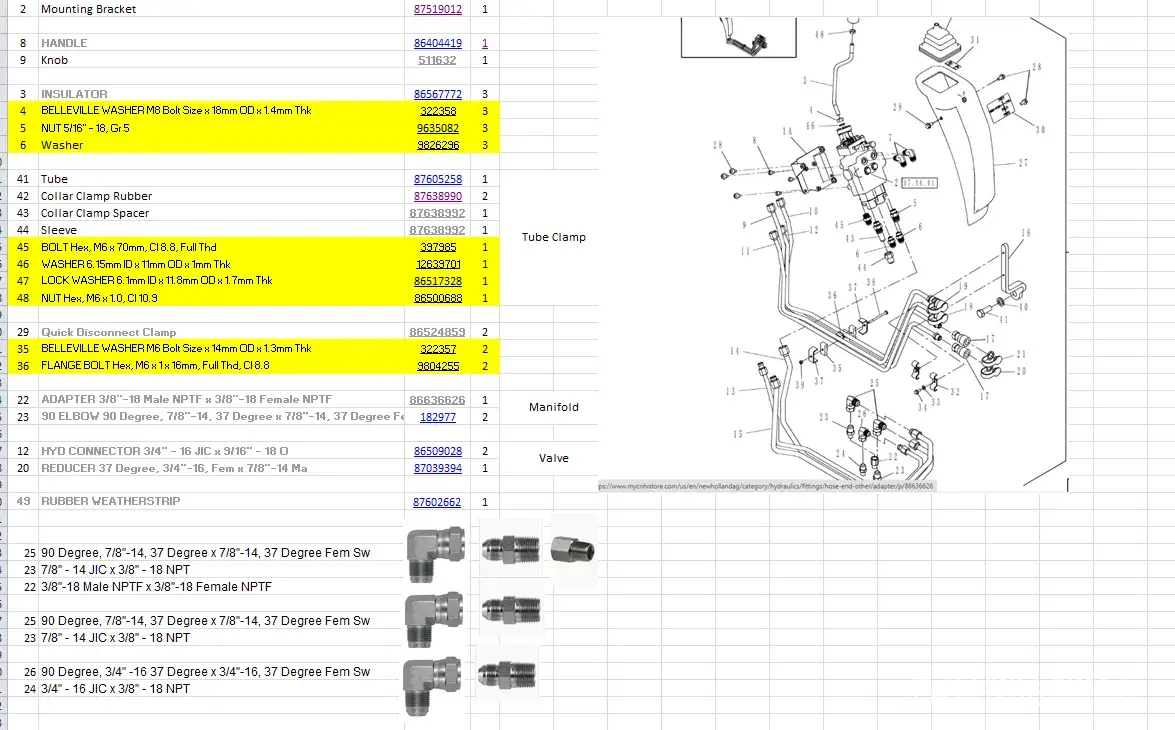The width and height of the screenshot is (1175, 730).
Task: Click the HANDLE part link 86404419
Action: point(438,43)
